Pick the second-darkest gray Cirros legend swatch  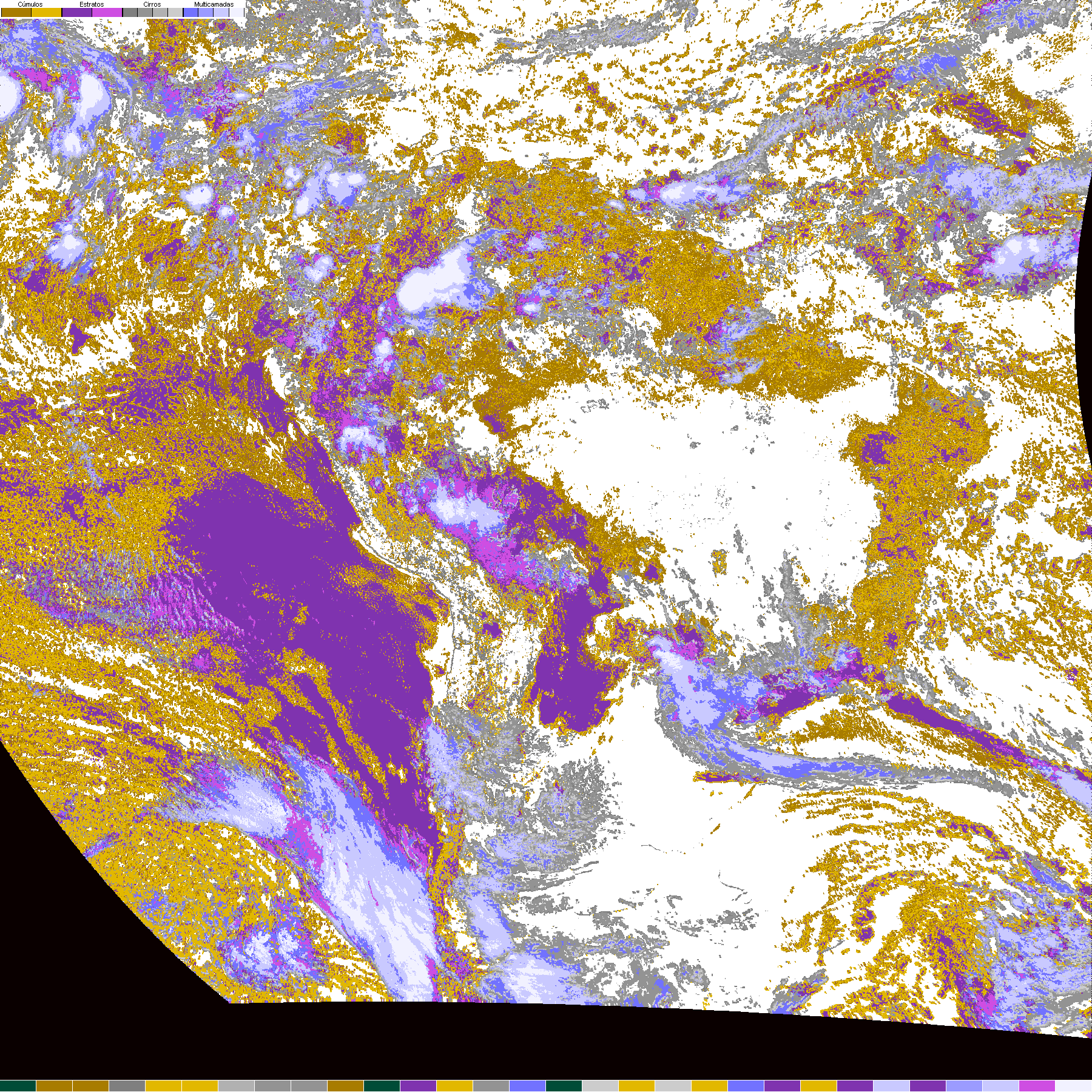point(145,13)
